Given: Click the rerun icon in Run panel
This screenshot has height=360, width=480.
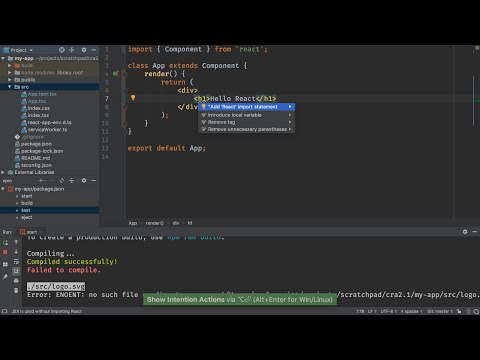Looking at the screenshot, I should [5, 243].
